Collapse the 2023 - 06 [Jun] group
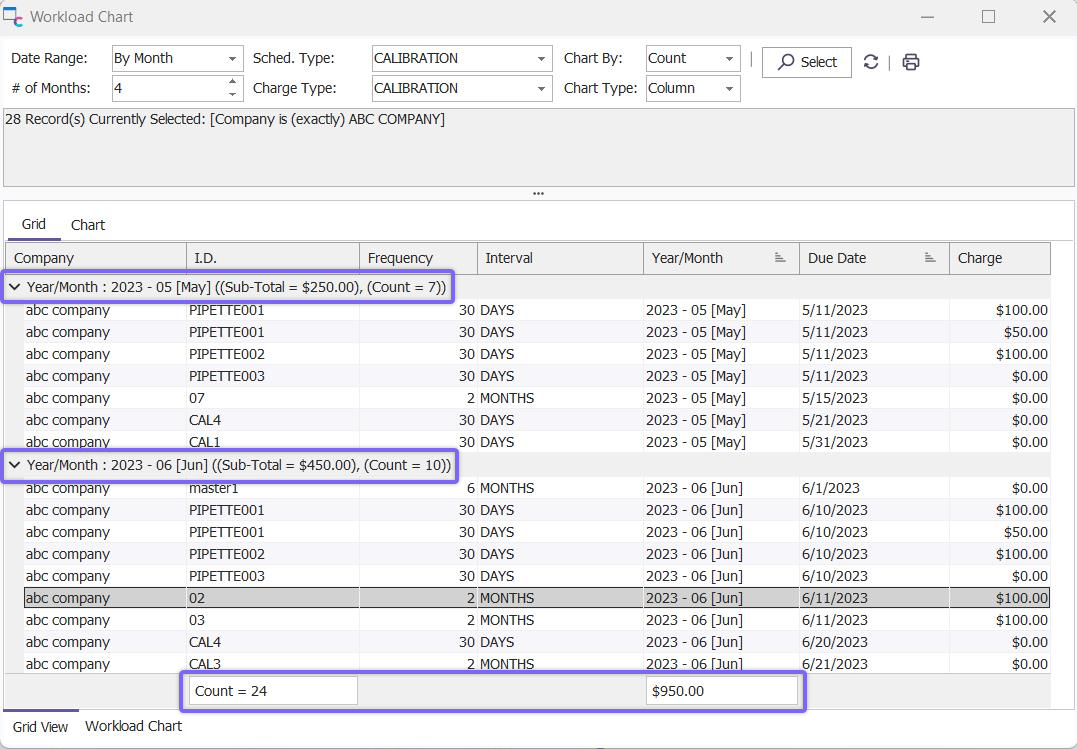This screenshot has height=749, width=1077. 15,465
